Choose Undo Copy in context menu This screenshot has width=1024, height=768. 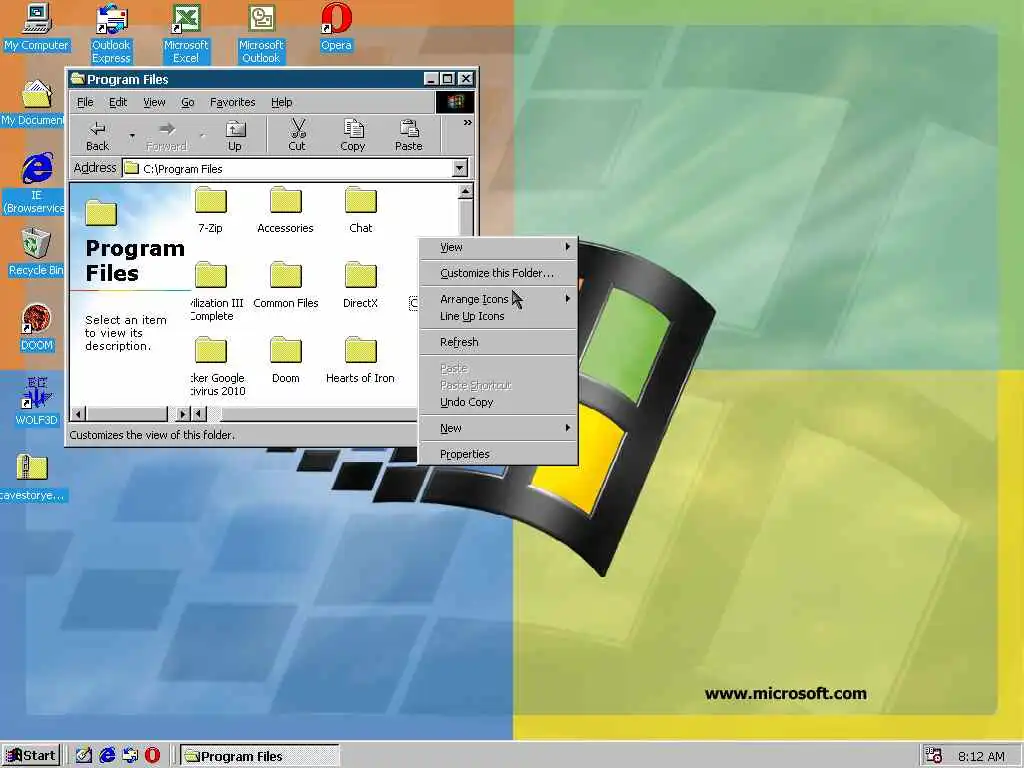(498, 402)
